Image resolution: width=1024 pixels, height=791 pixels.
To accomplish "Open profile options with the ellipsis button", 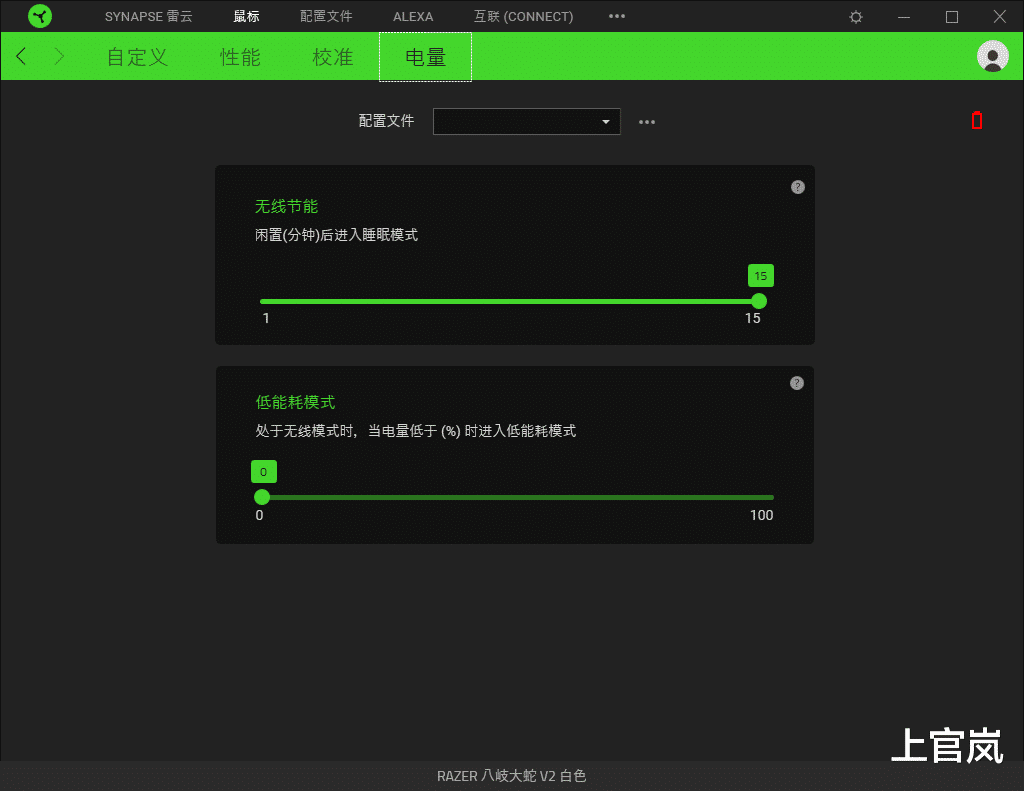I will click(646, 121).
